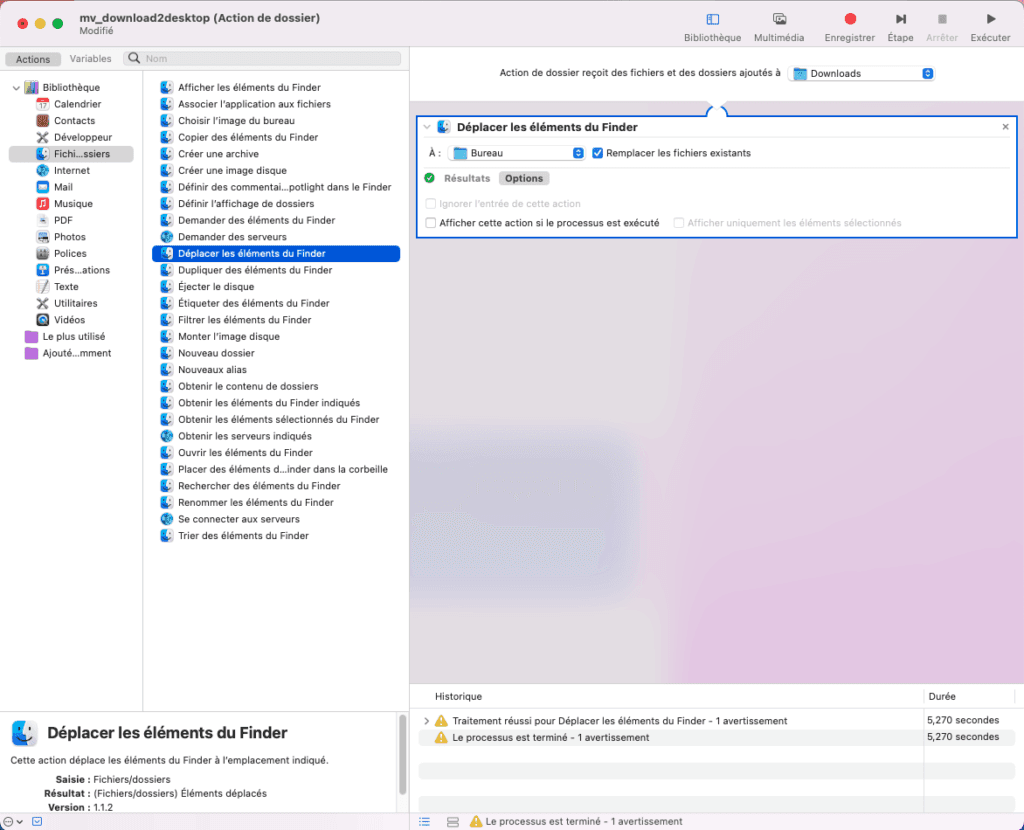Click the description pane scrollbar
The image size is (1024, 830).
[x=402, y=756]
